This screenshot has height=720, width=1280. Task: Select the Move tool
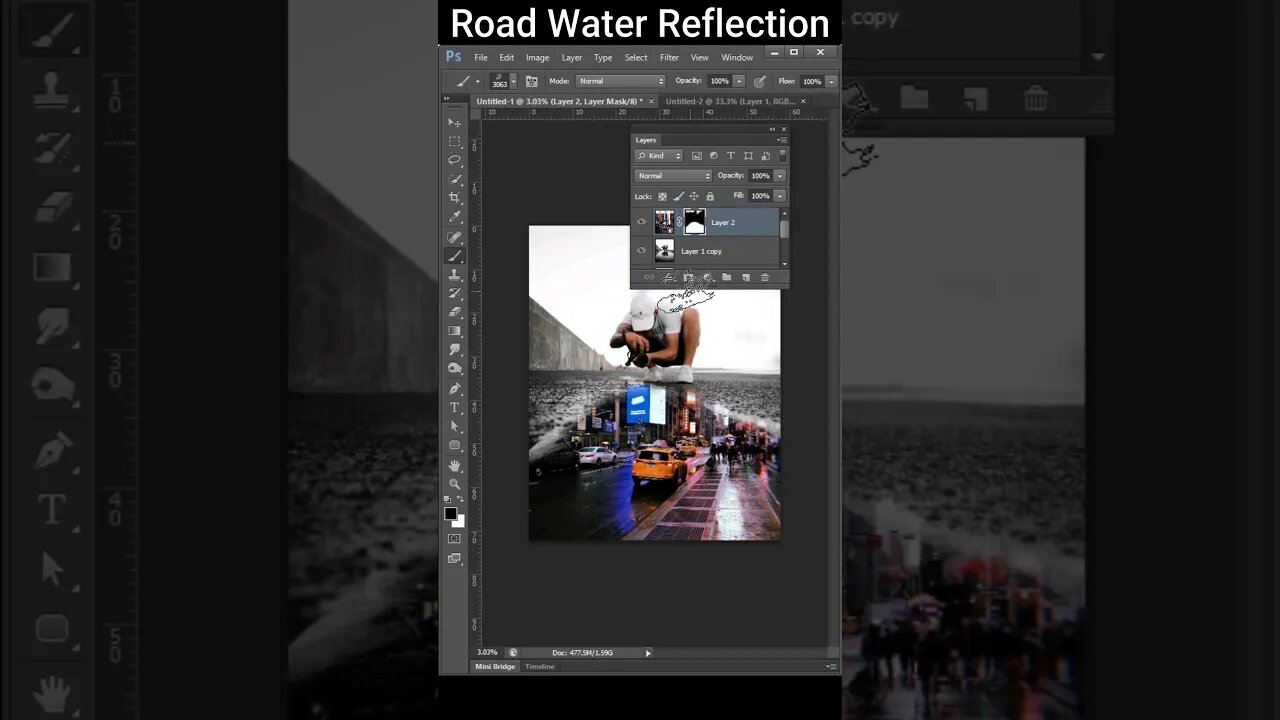pyautogui.click(x=454, y=122)
